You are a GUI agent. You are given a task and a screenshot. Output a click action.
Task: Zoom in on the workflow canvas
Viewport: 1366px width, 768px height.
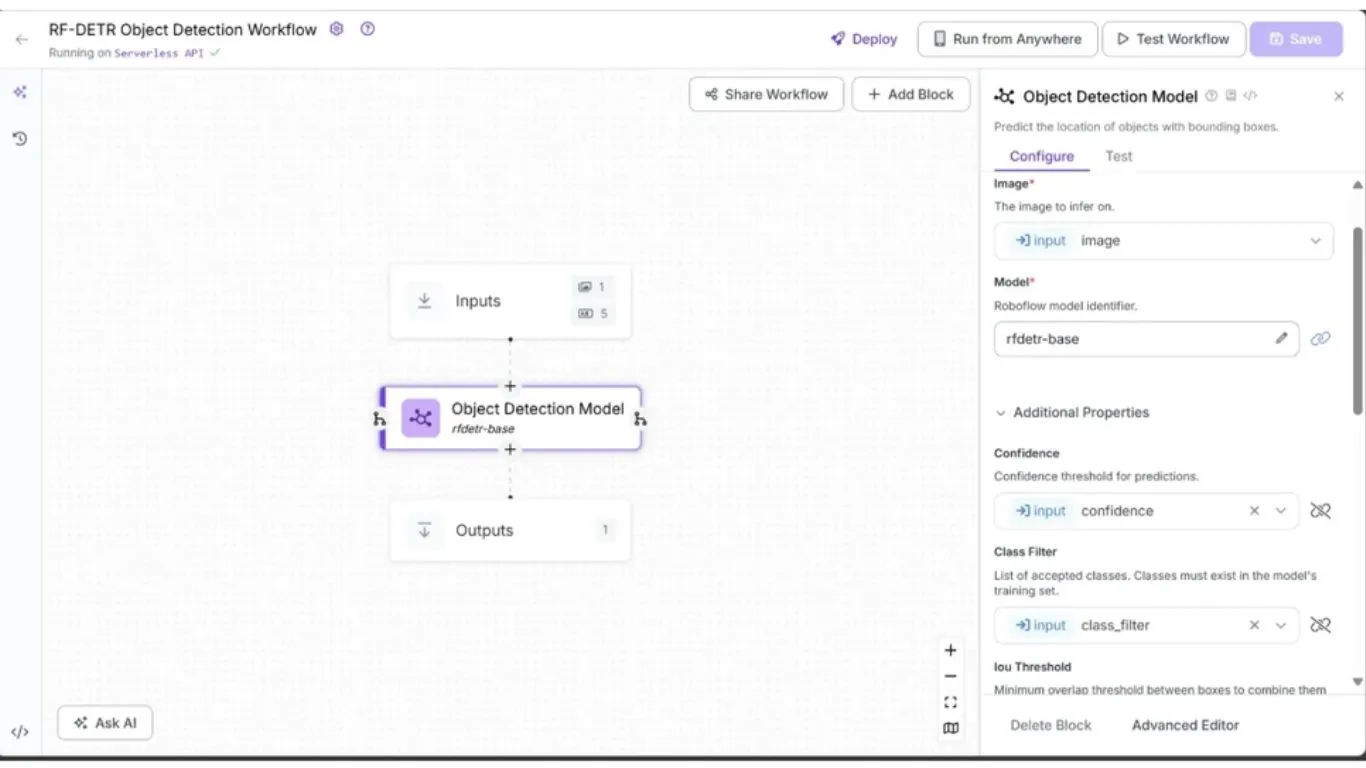(951, 650)
